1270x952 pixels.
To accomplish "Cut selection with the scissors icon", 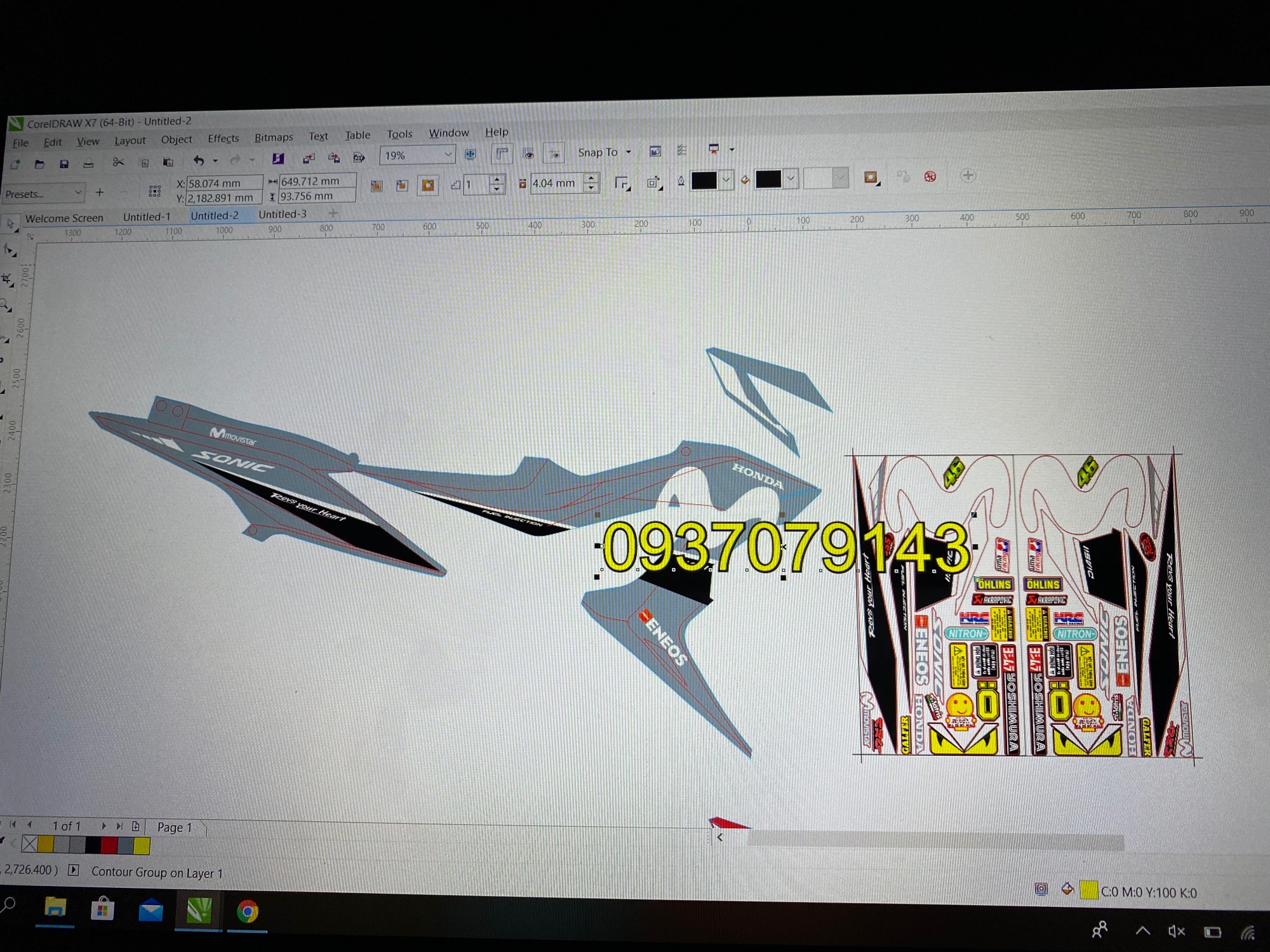I will [x=118, y=162].
